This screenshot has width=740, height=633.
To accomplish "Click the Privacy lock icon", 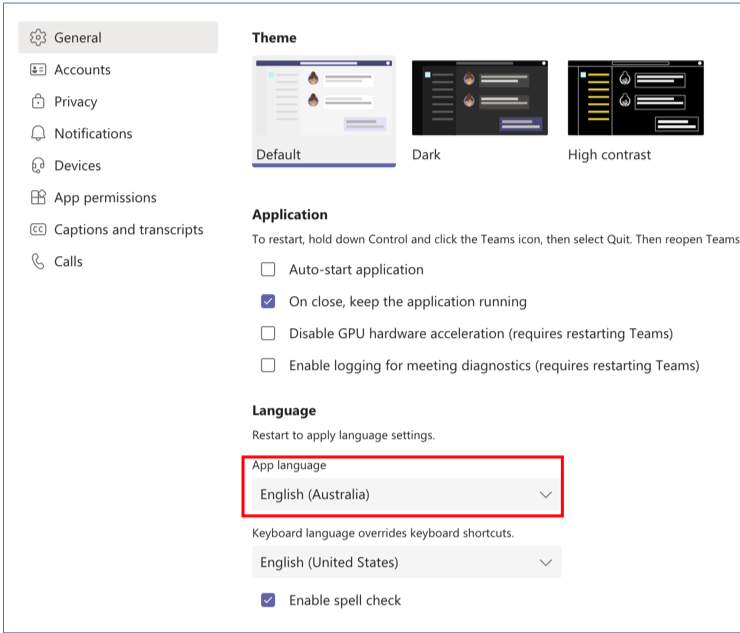I will (x=38, y=102).
